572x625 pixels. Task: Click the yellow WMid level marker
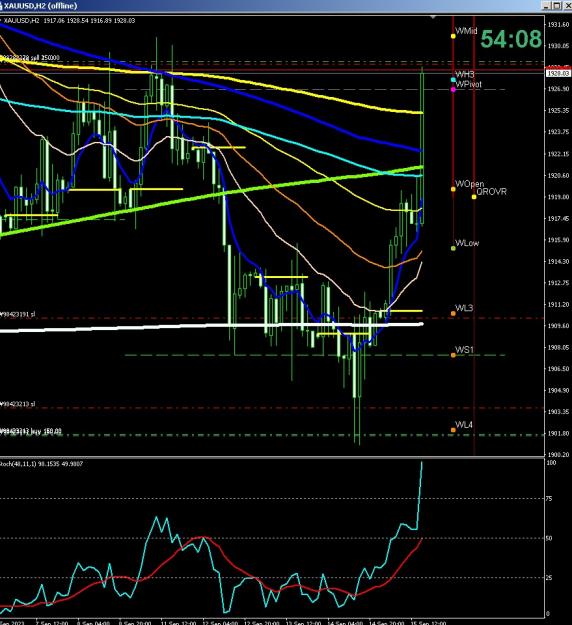453,36
